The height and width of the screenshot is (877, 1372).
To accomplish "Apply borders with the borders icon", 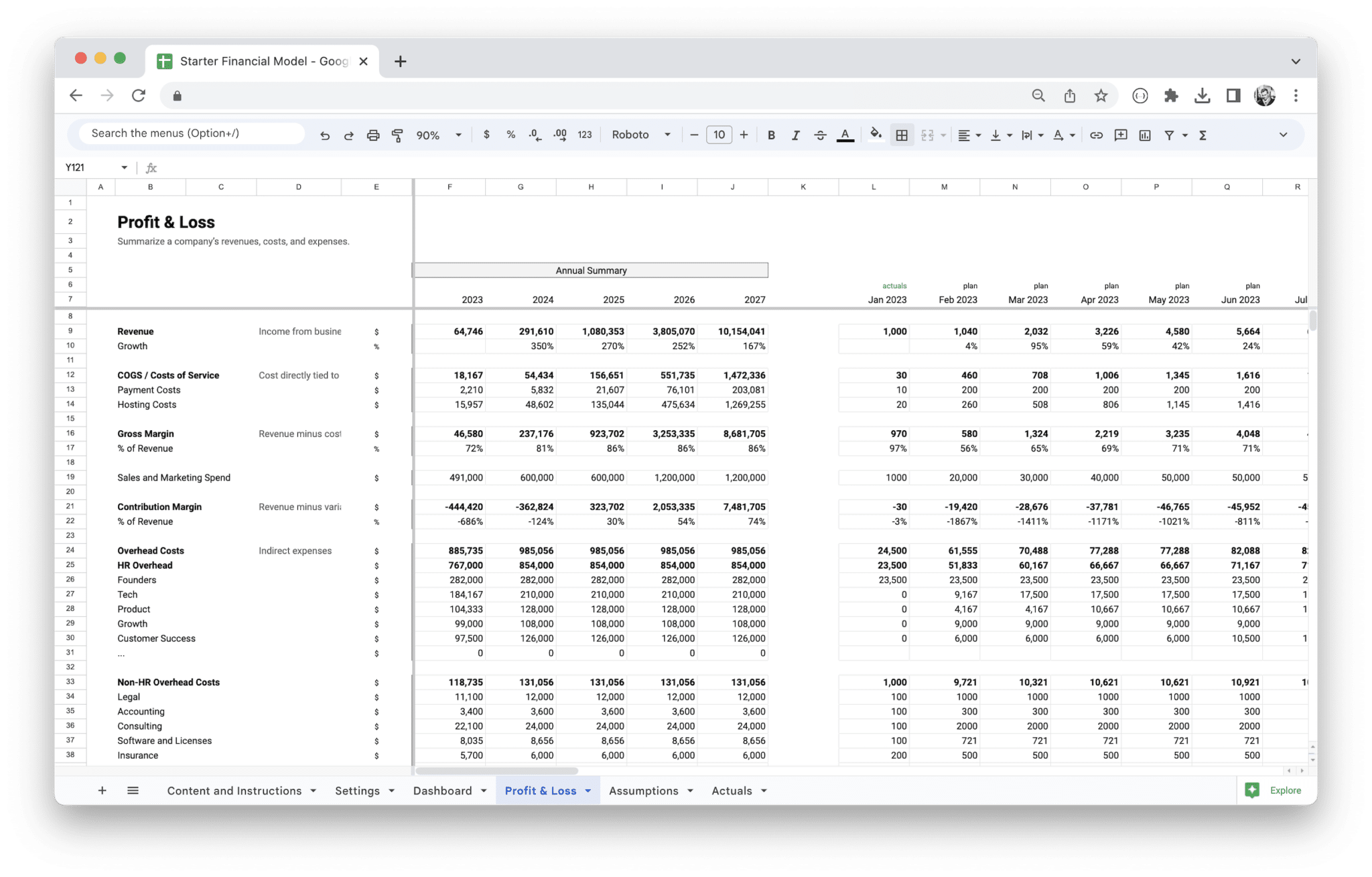I will (x=902, y=135).
